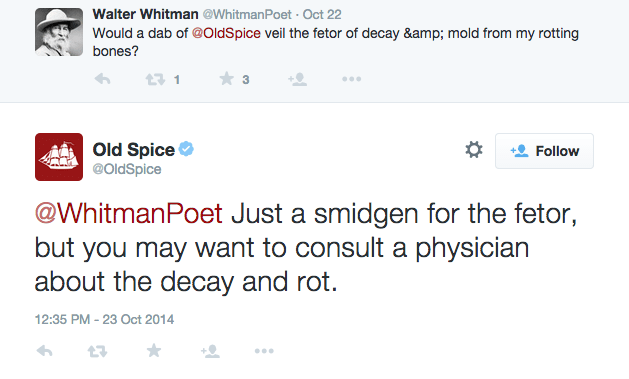
Task: Click the Oct 22 date link
Action: coord(322,14)
